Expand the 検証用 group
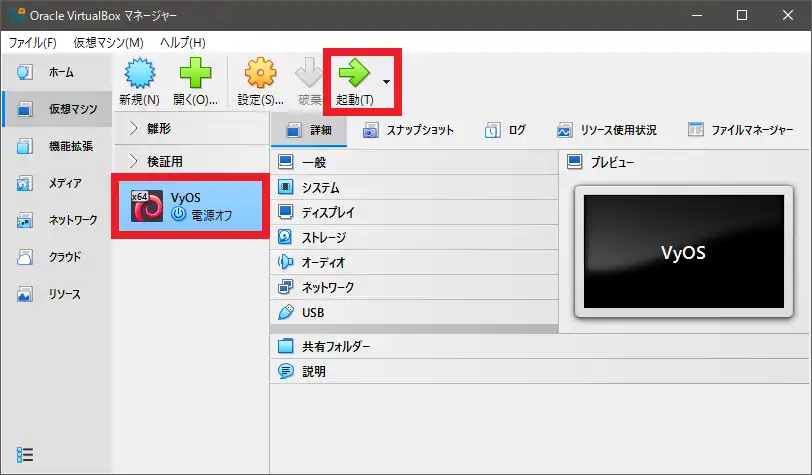The width and height of the screenshot is (812, 475). [133, 161]
